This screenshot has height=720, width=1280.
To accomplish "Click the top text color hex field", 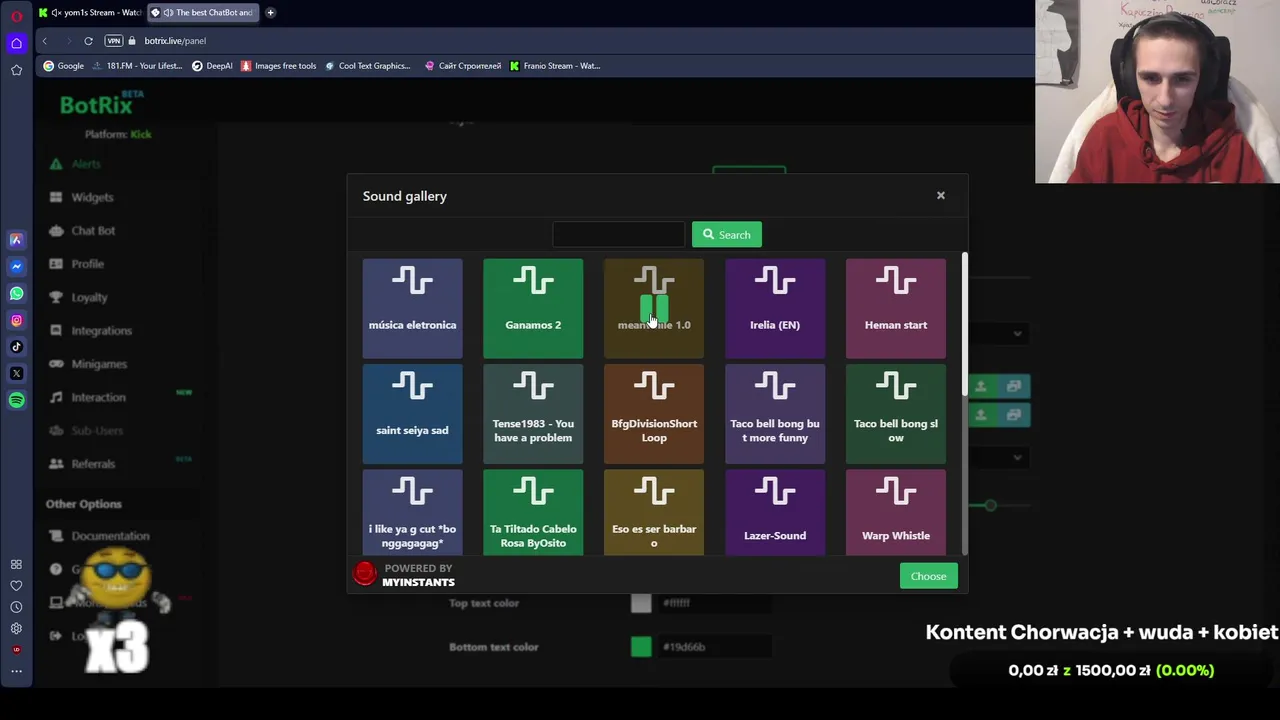I will coord(714,603).
